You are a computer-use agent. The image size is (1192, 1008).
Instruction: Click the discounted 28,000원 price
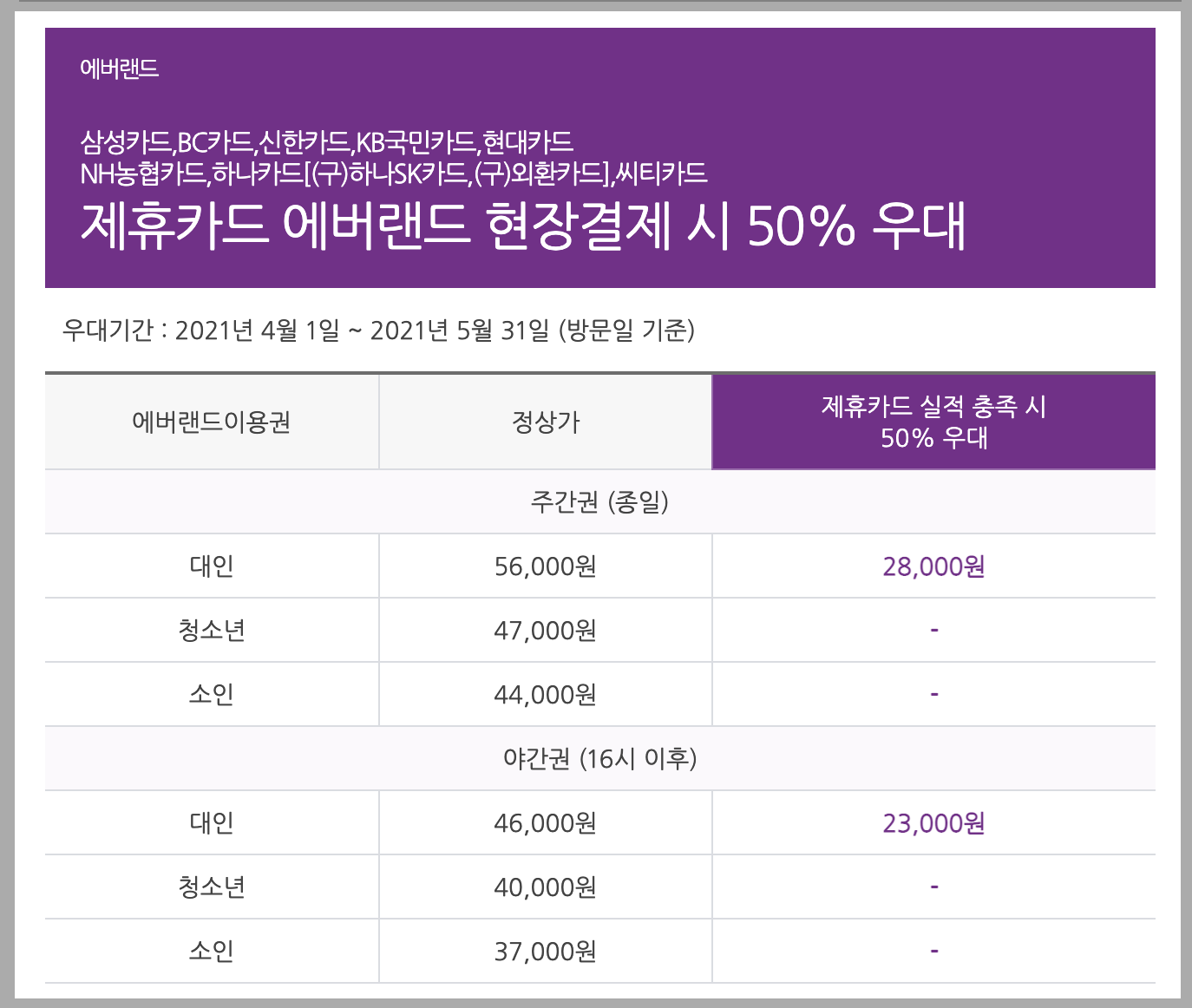coord(934,566)
